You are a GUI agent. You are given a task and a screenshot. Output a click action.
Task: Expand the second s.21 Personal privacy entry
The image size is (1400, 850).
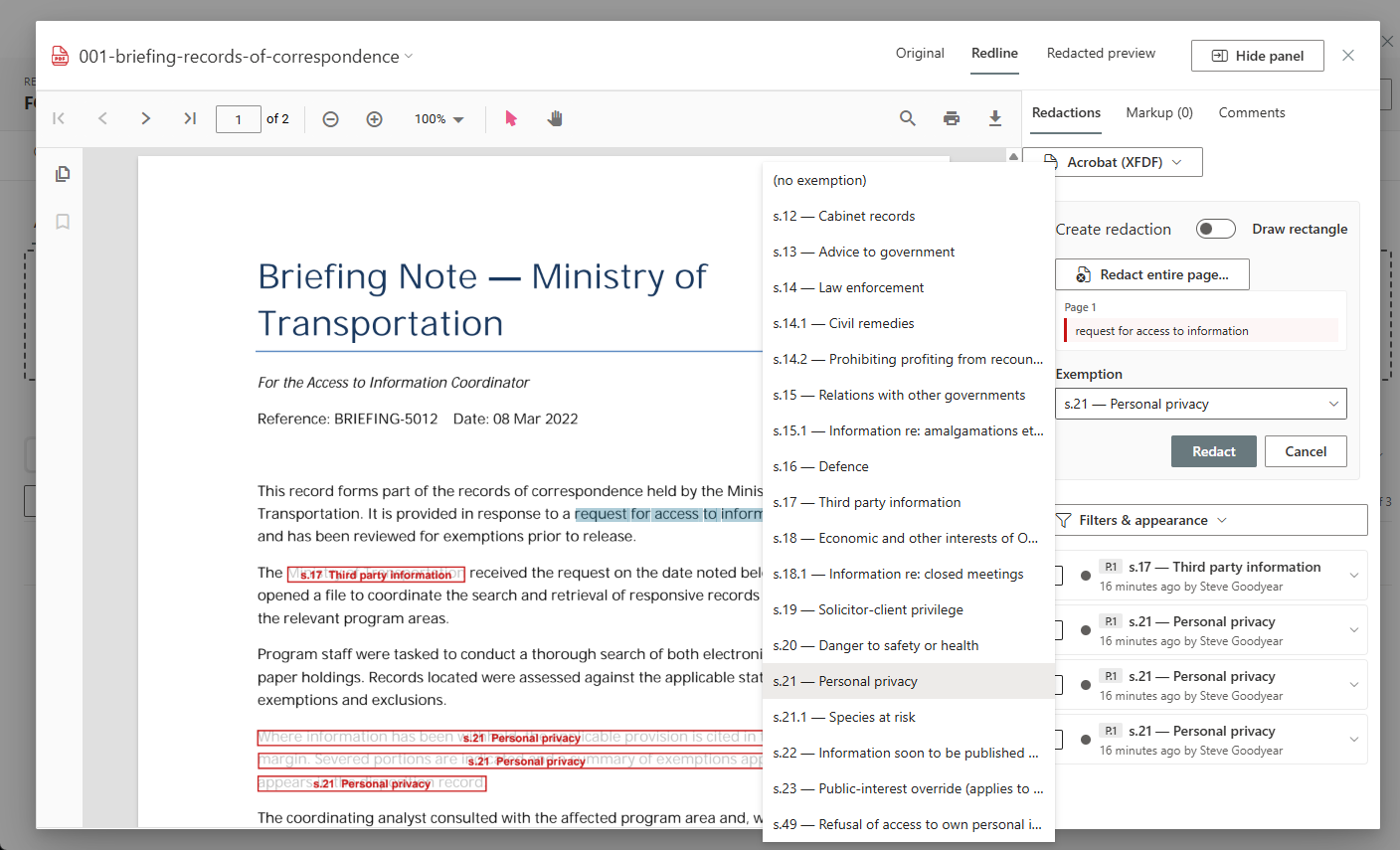[1353, 685]
